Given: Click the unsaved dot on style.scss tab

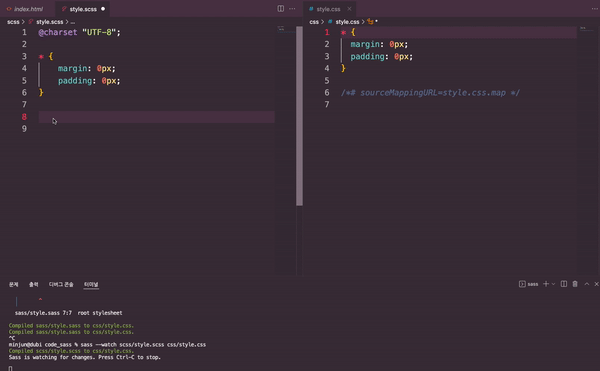Looking at the screenshot, I should [x=103, y=9].
